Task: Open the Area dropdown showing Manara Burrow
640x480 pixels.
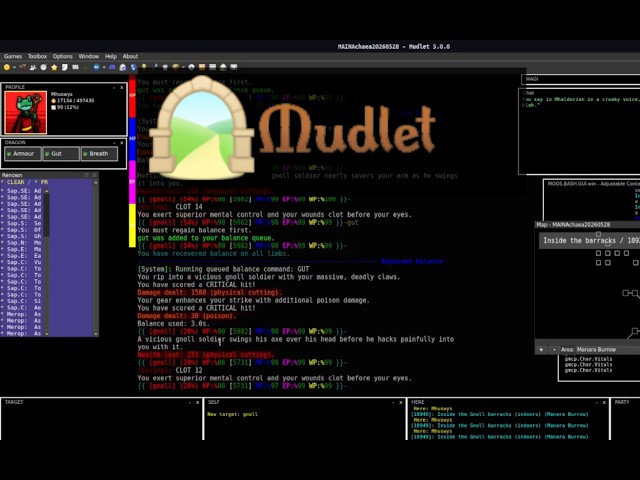Action: point(608,350)
